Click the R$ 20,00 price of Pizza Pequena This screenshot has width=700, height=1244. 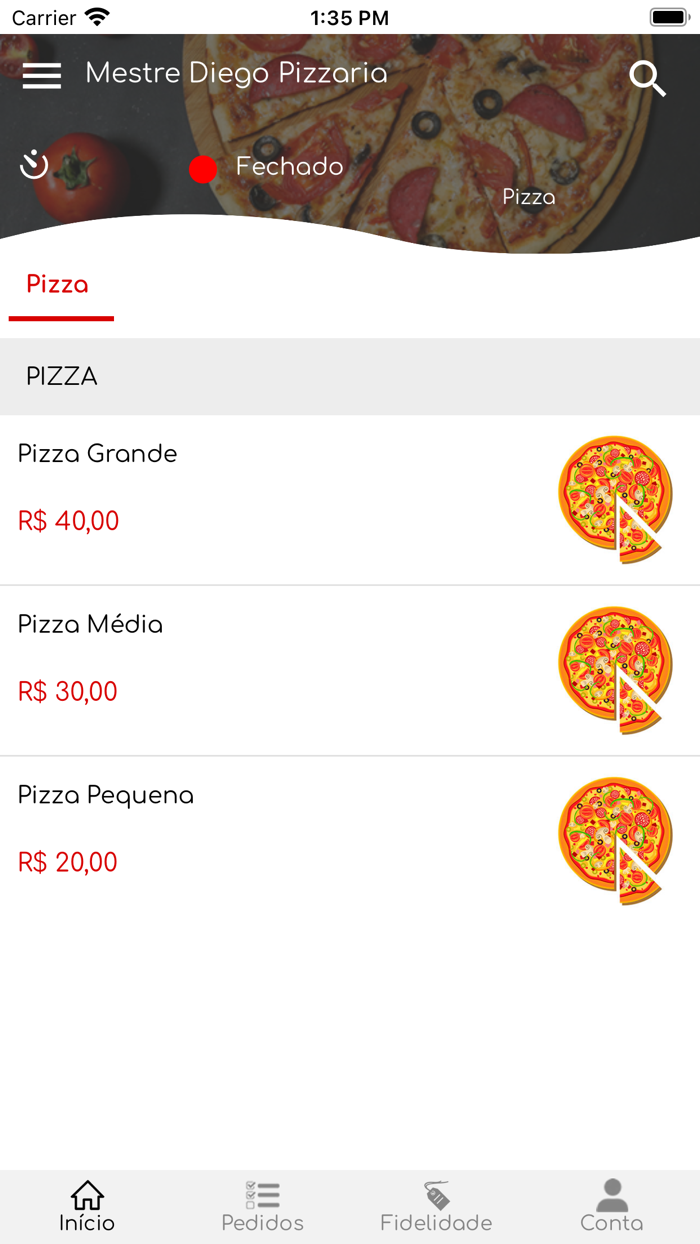tap(66, 862)
